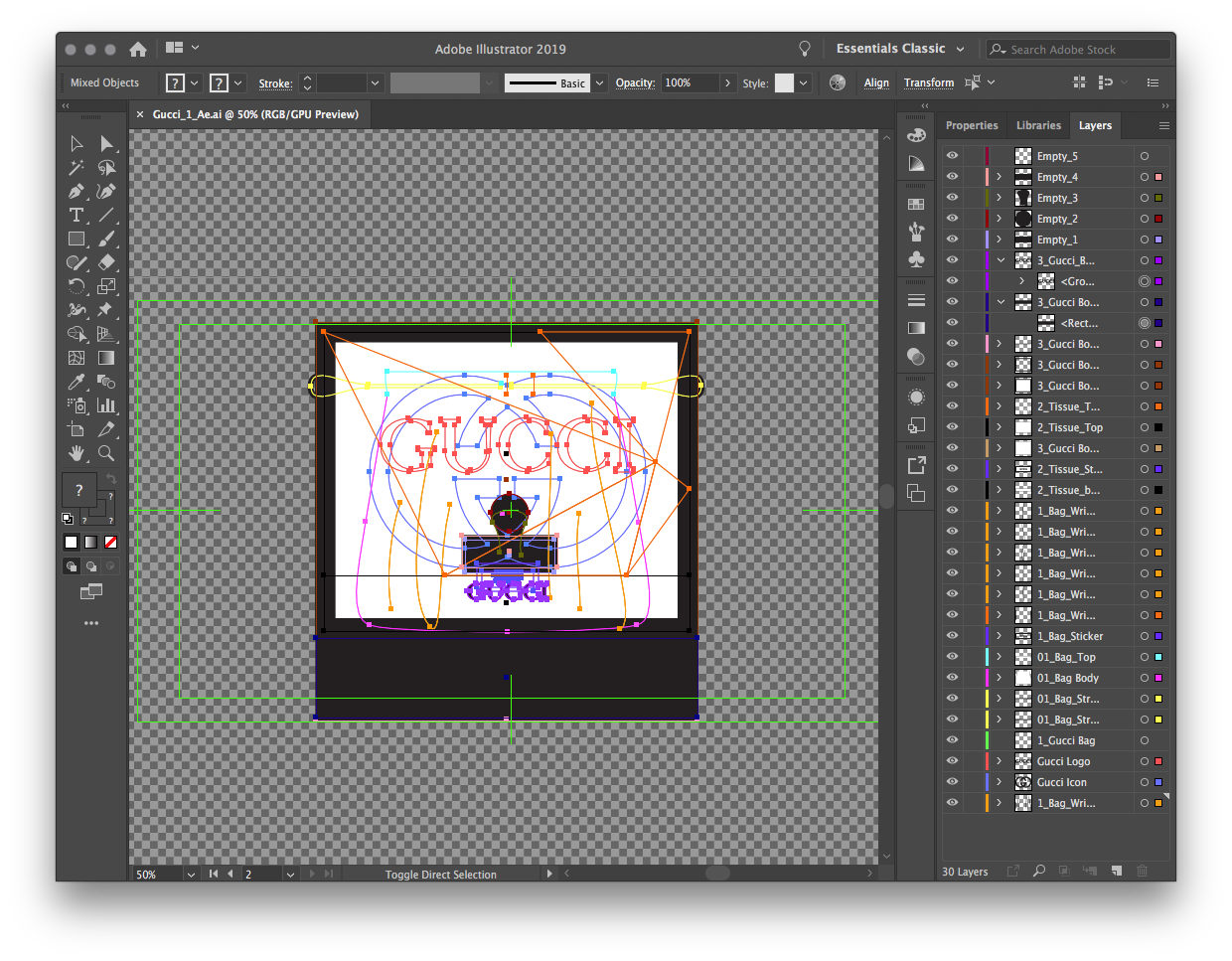Expand the Empty_4 layer
The width and height of the screenshot is (1232, 961).
click(1000, 177)
